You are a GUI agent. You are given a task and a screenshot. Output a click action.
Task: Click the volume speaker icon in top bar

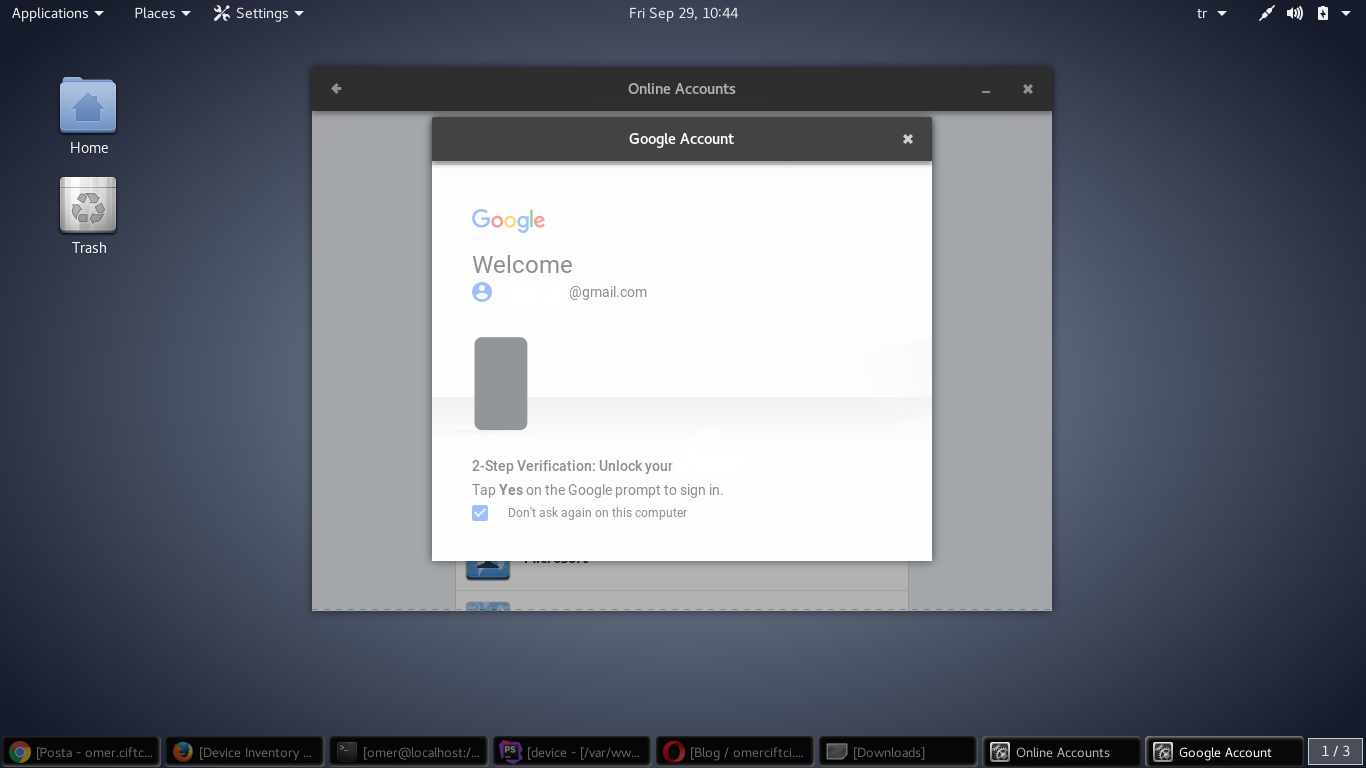click(x=1295, y=13)
